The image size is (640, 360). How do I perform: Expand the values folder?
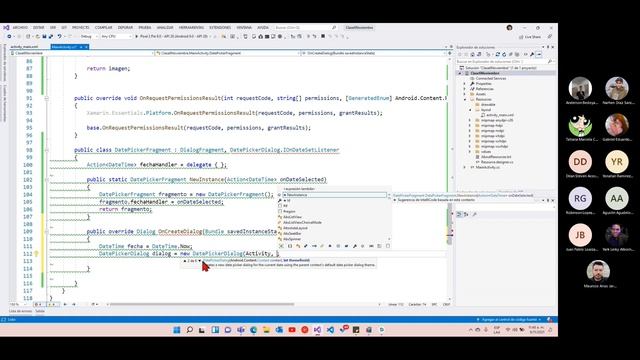(x=470, y=151)
